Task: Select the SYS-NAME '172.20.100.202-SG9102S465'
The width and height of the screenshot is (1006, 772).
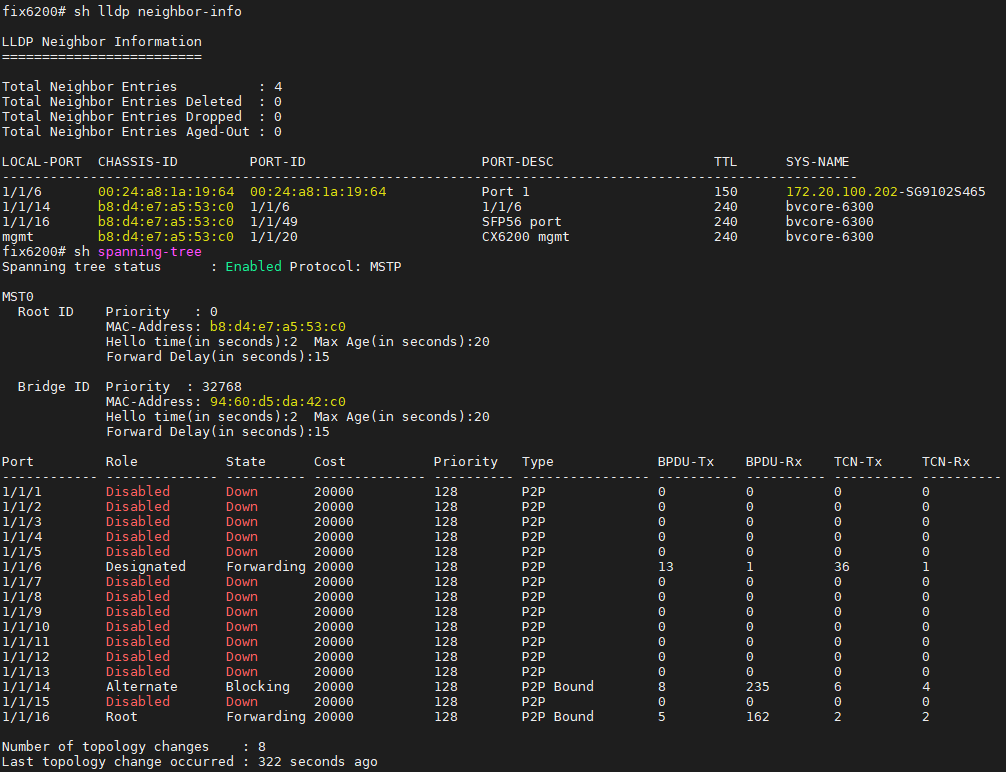Action: coord(886,191)
